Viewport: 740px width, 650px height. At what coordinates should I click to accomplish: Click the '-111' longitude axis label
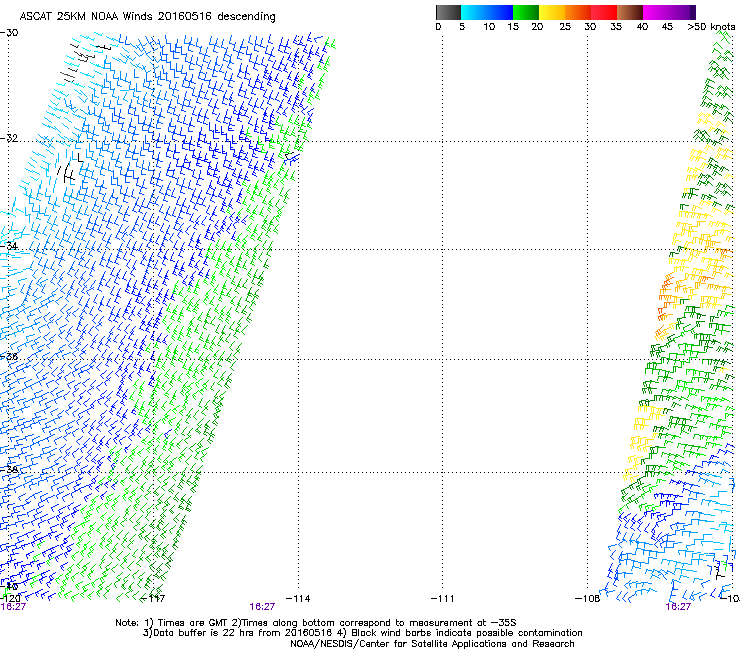[x=442, y=599]
